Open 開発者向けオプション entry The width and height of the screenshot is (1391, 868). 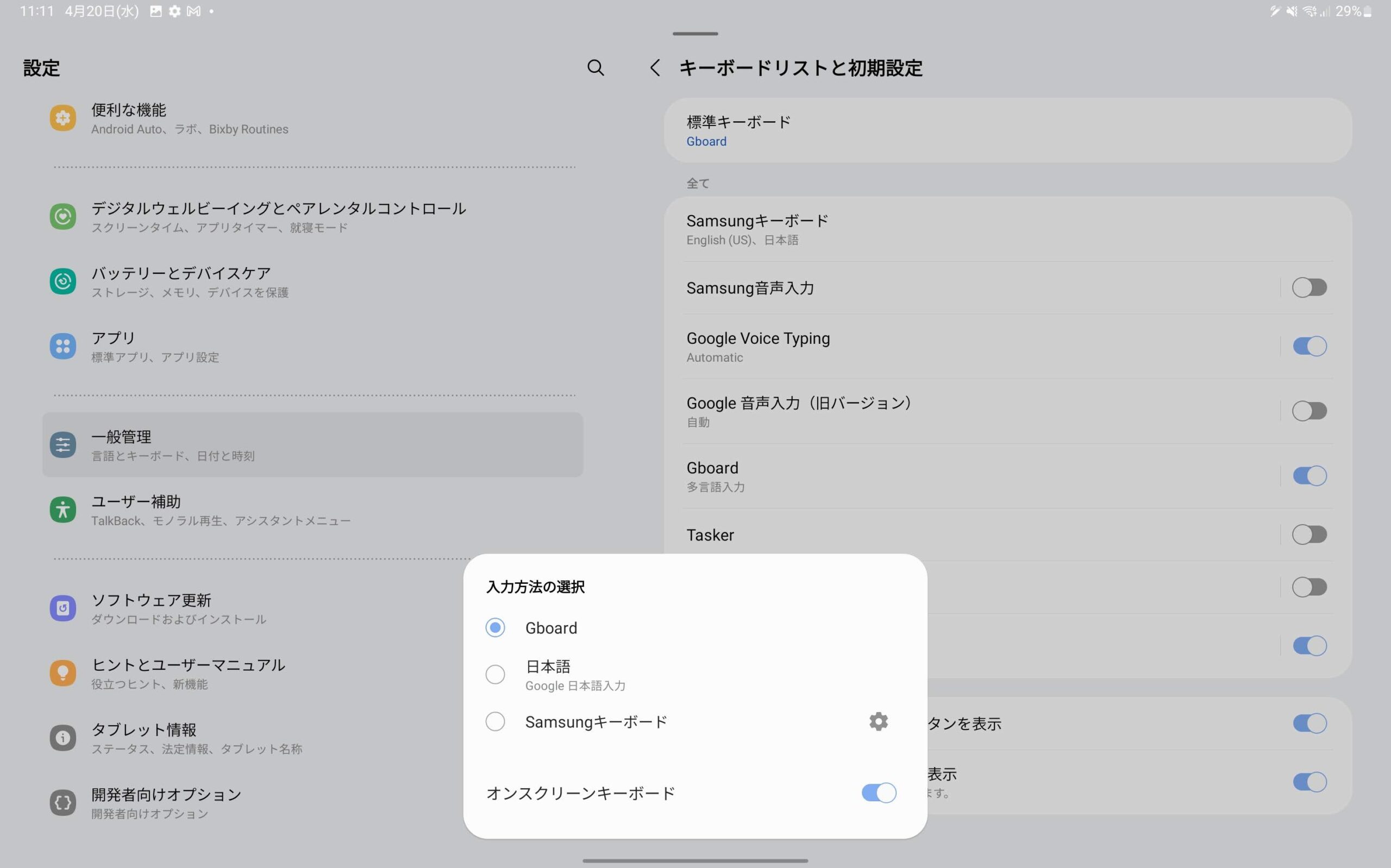313,803
